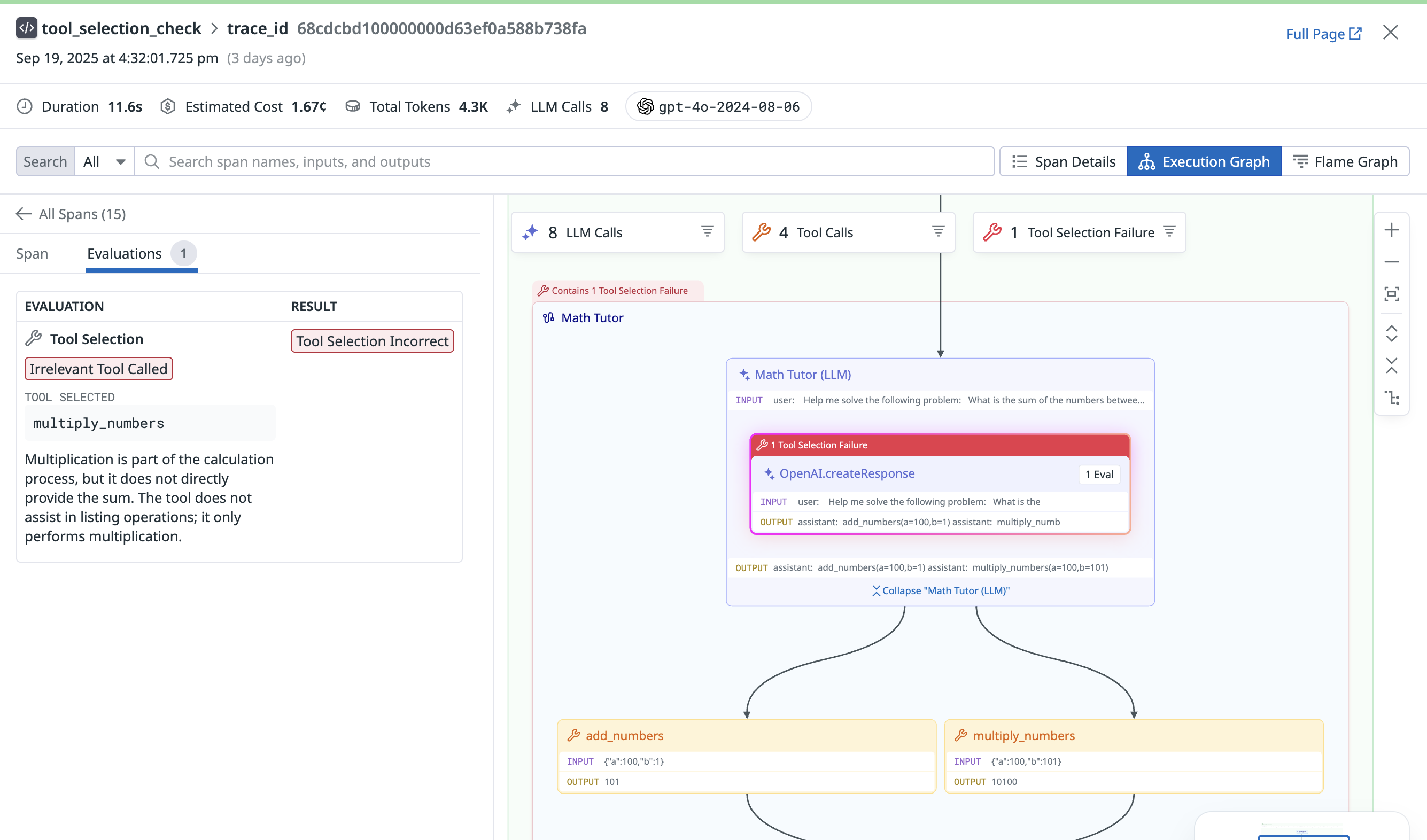This screenshot has width=1427, height=840.
Task: Click the OpenAI logo icon in model chip
Action: coord(645,106)
